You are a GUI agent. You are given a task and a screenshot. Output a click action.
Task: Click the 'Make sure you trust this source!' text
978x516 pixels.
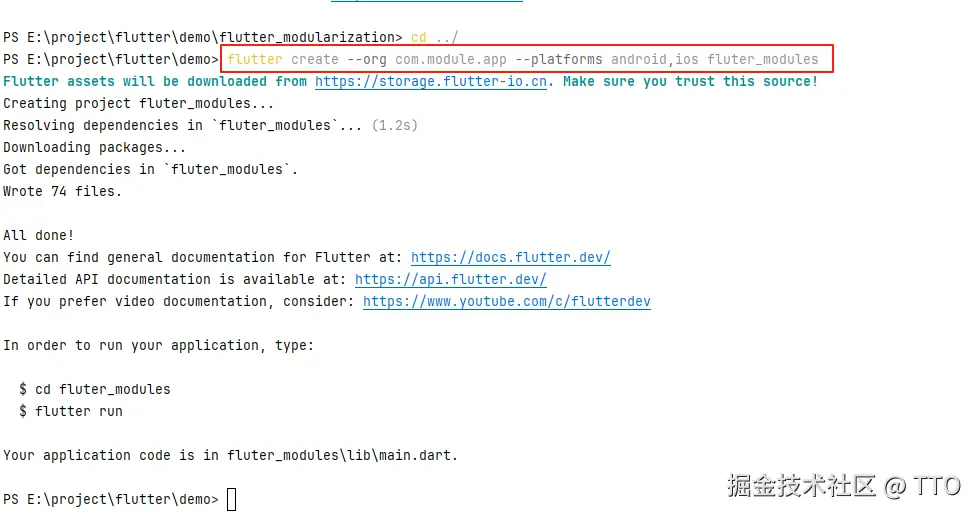[x=690, y=82]
